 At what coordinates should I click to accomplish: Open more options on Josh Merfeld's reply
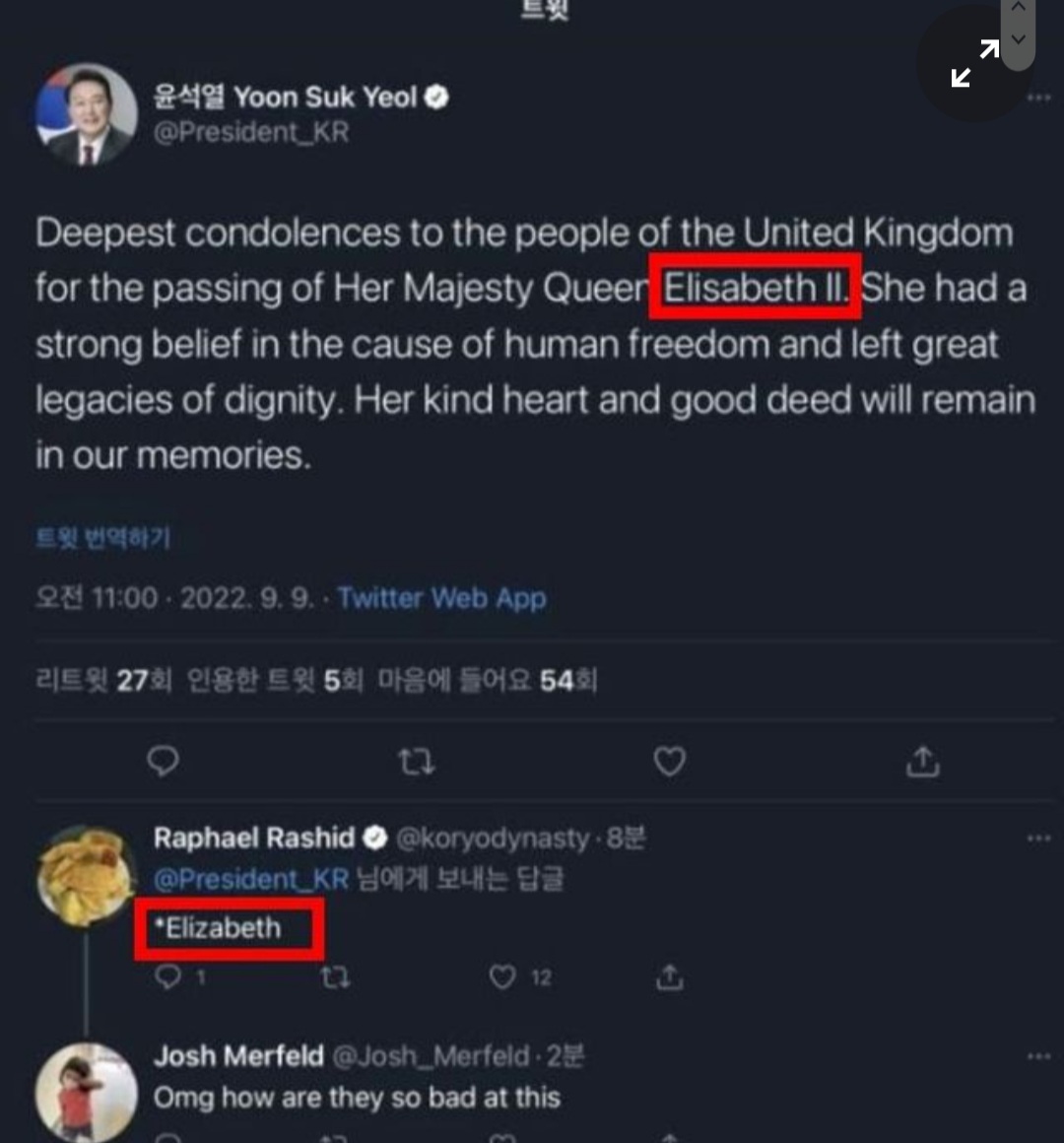click(x=1038, y=1056)
